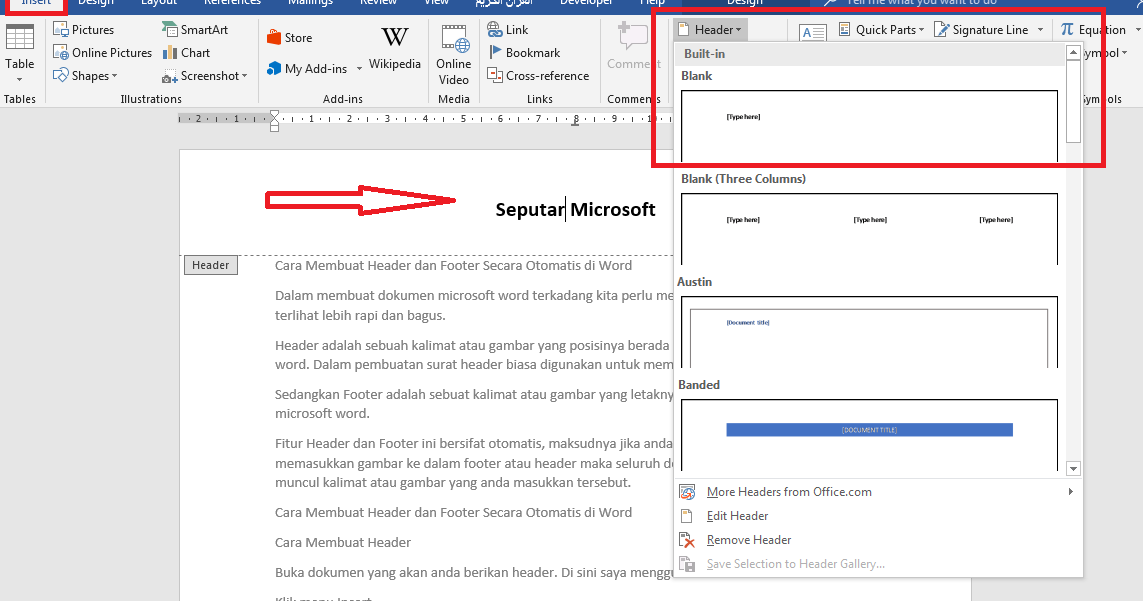
Task: Insert an Online Video
Action: click(x=453, y=55)
